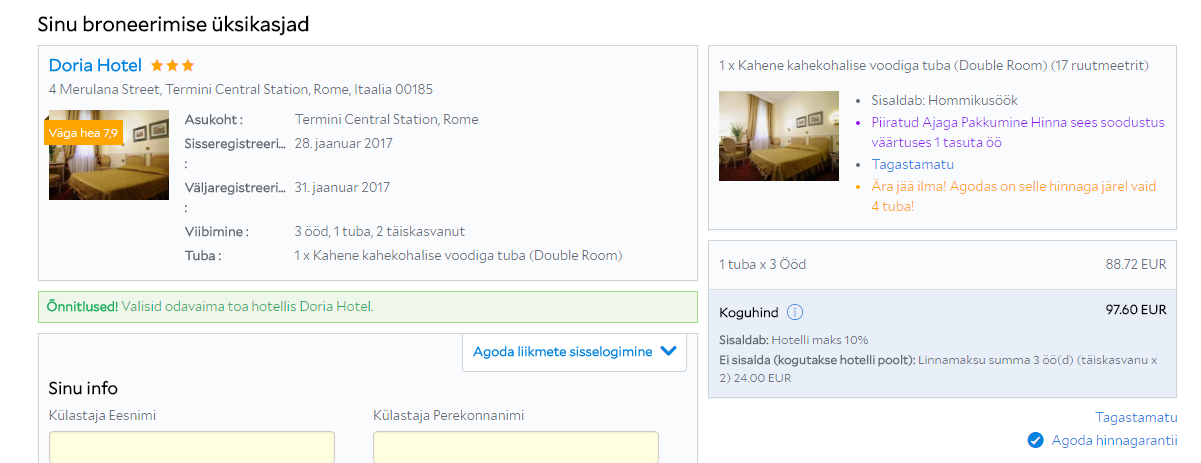Focus the Külastaja Eesnimi input field

(x=191, y=447)
